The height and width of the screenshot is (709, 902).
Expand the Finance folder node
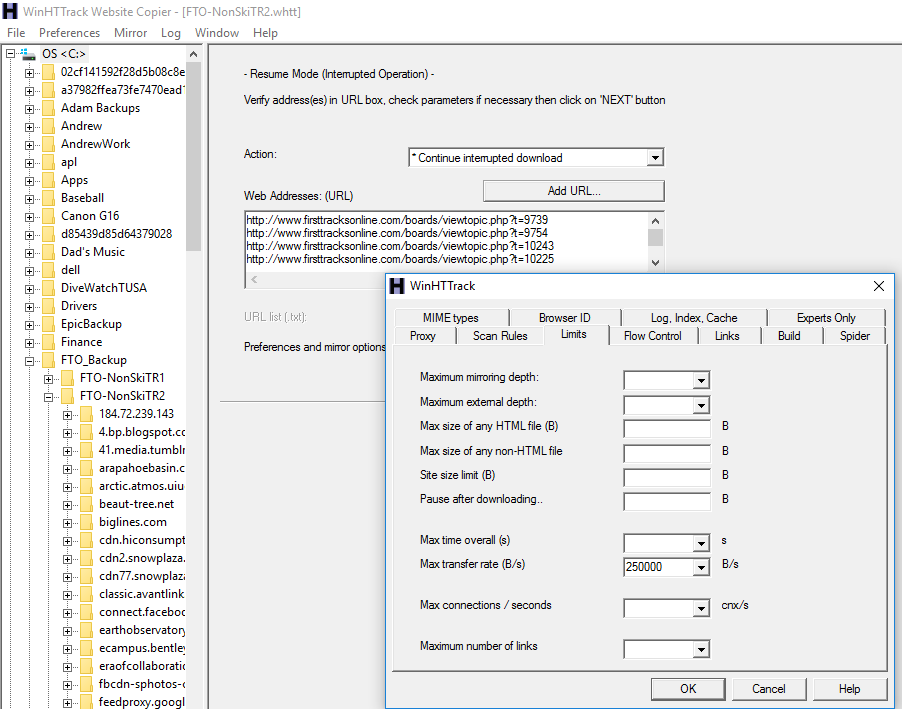tap(29, 344)
